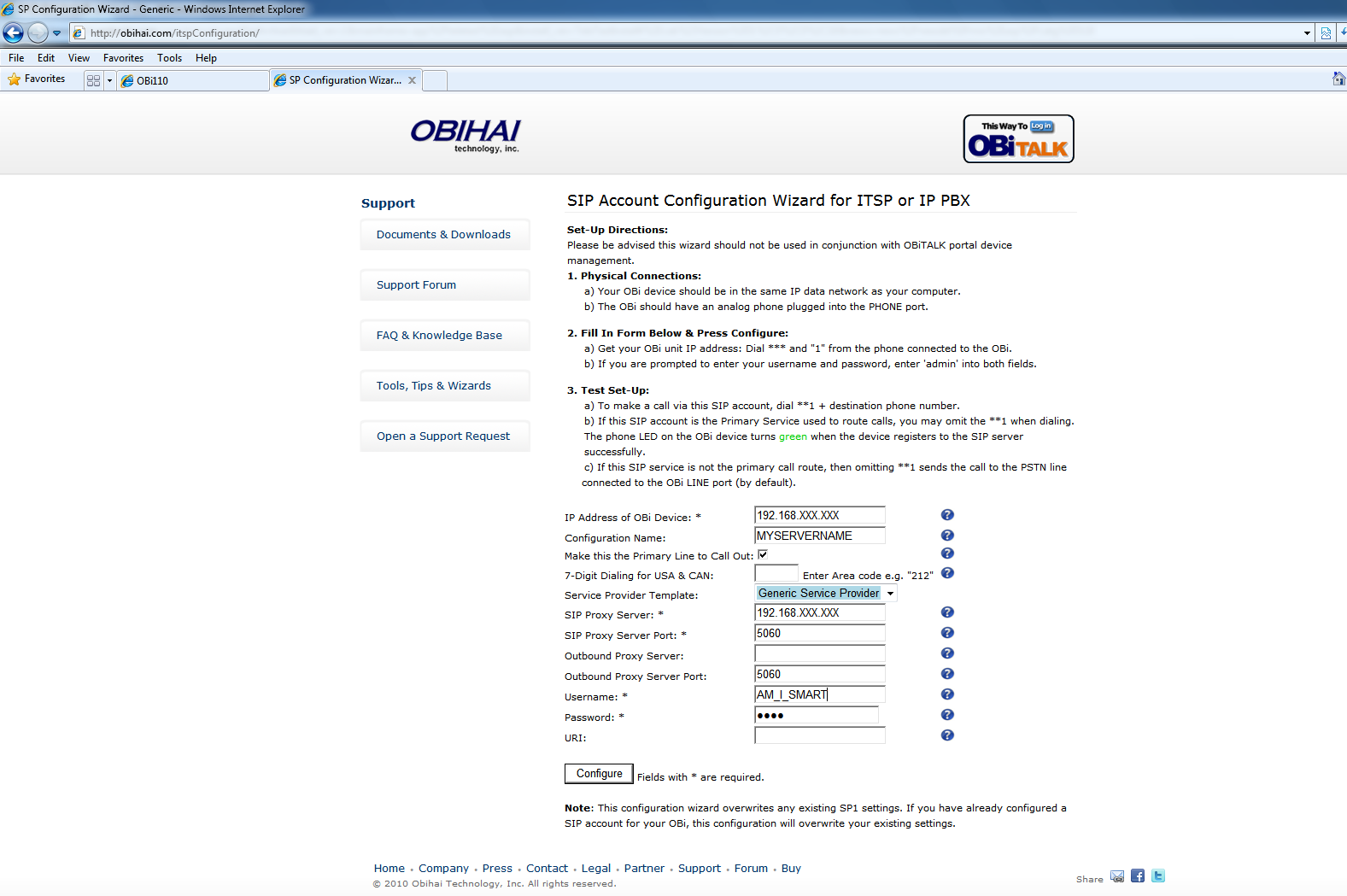Viewport: 1347px width, 896px height.
Task: Open the File menu
Action: click(16, 58)
